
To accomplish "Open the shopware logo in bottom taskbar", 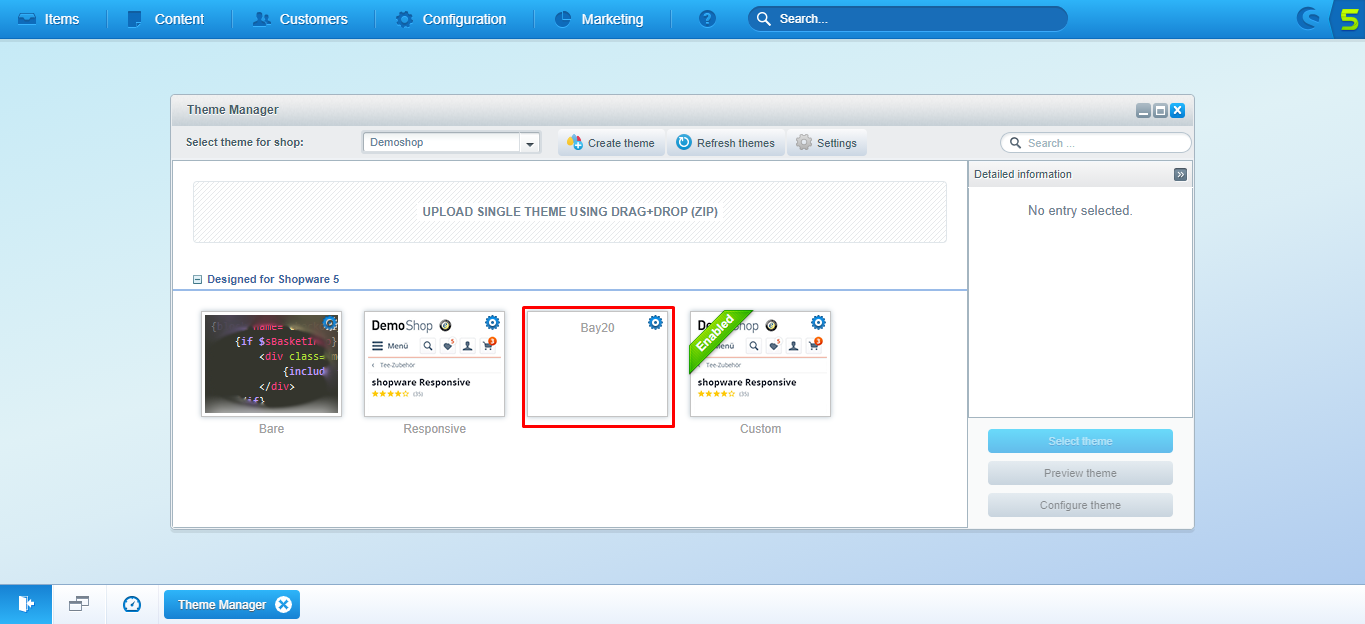I will [26, 603].
